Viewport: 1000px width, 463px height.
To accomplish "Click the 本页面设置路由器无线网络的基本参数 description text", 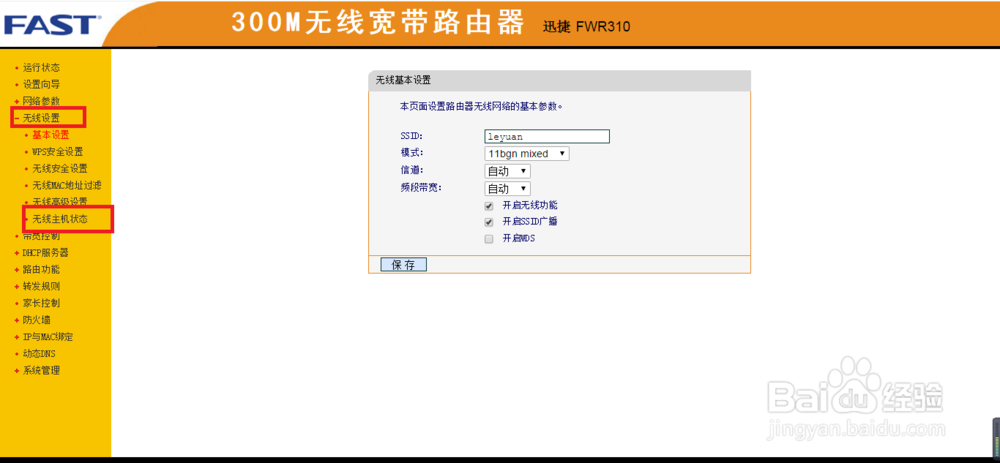I will click(482, 107).
